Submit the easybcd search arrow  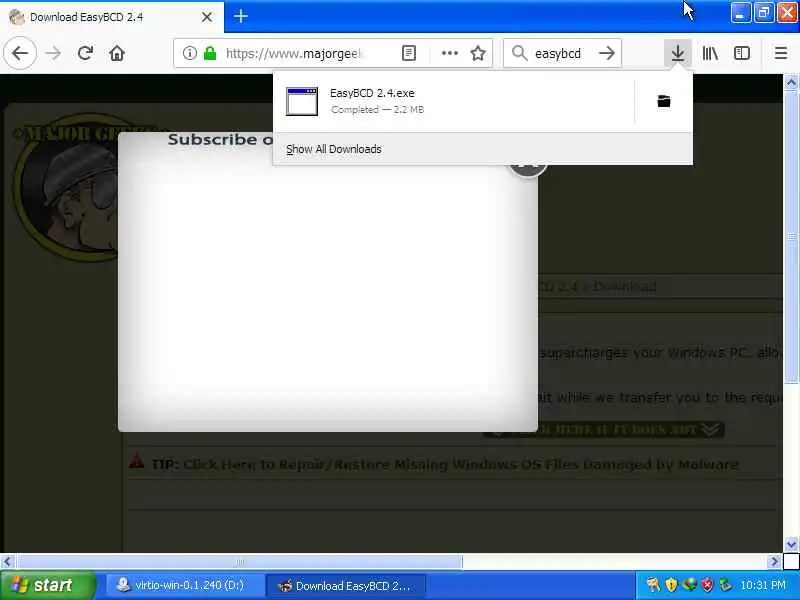click(x=607, y=53)
